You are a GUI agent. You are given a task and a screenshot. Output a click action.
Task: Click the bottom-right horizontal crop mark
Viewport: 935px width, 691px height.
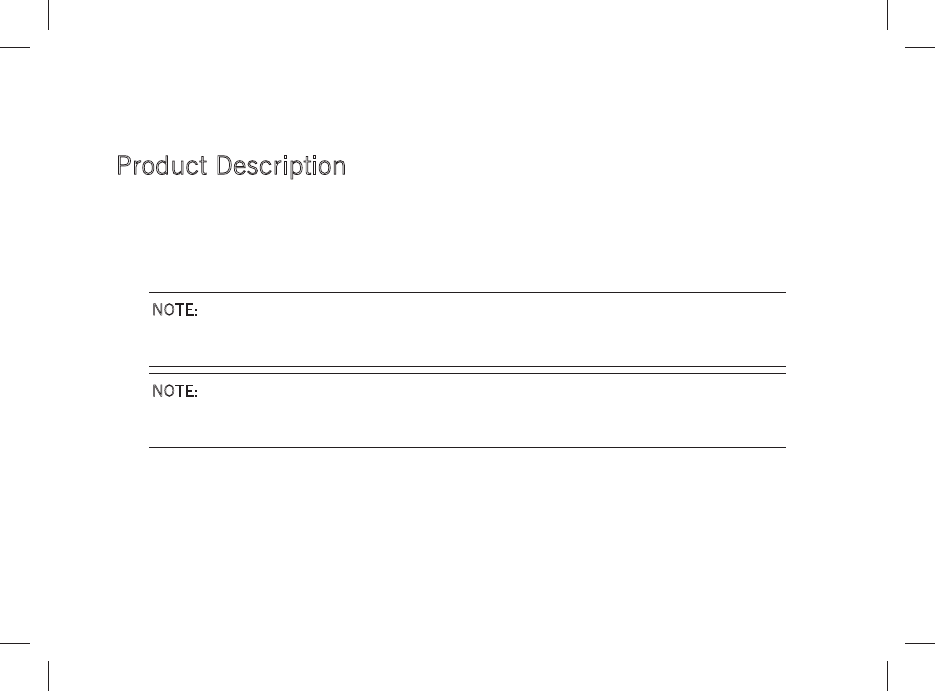[919, 643]
